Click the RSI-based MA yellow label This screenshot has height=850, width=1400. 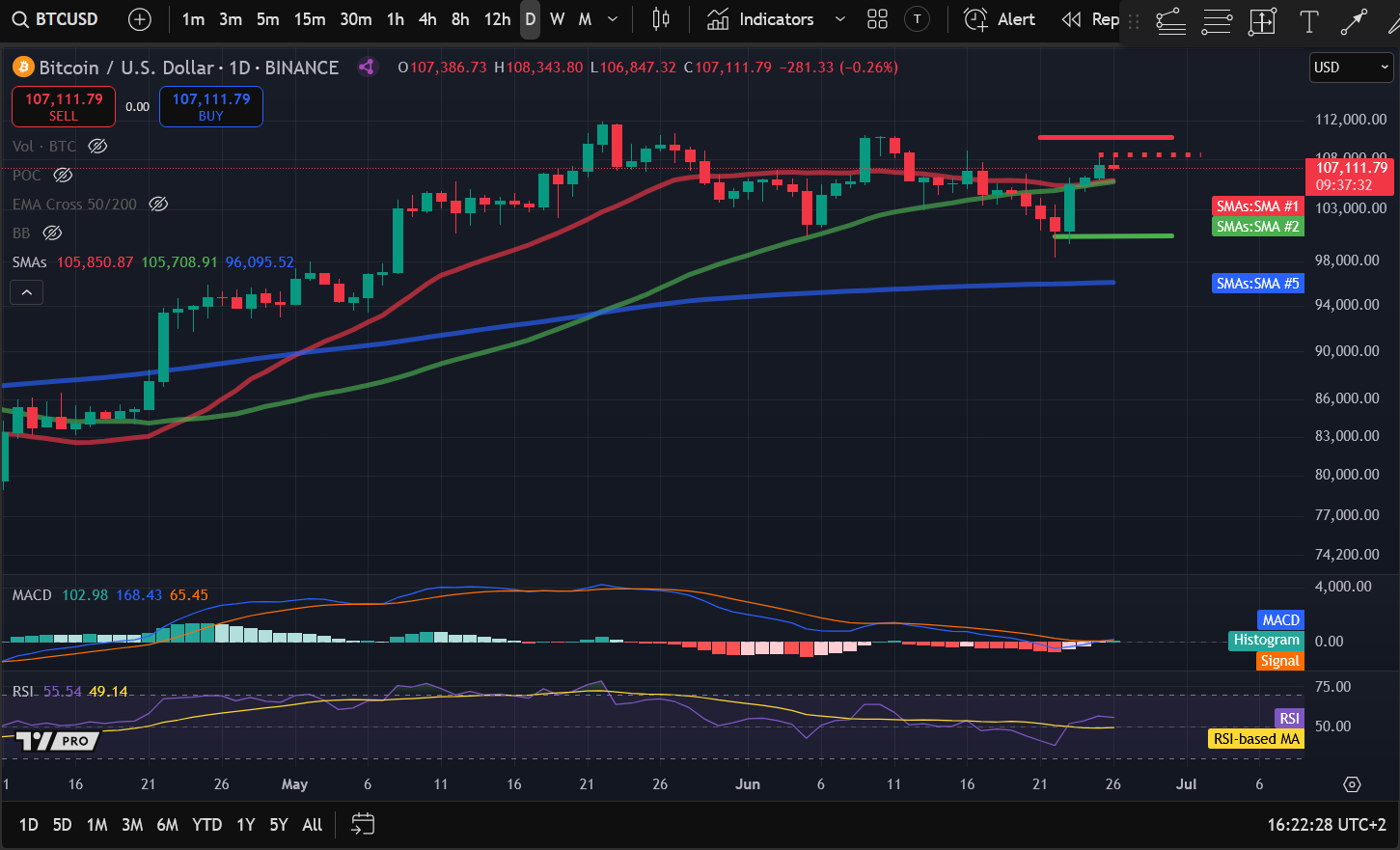[x=1255, y=739]
